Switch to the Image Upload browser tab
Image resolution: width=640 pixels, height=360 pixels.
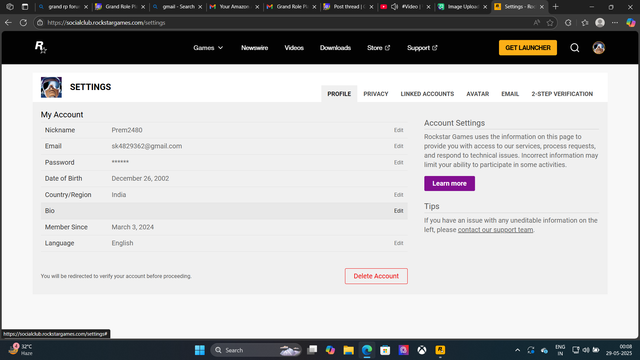point(462,7)
